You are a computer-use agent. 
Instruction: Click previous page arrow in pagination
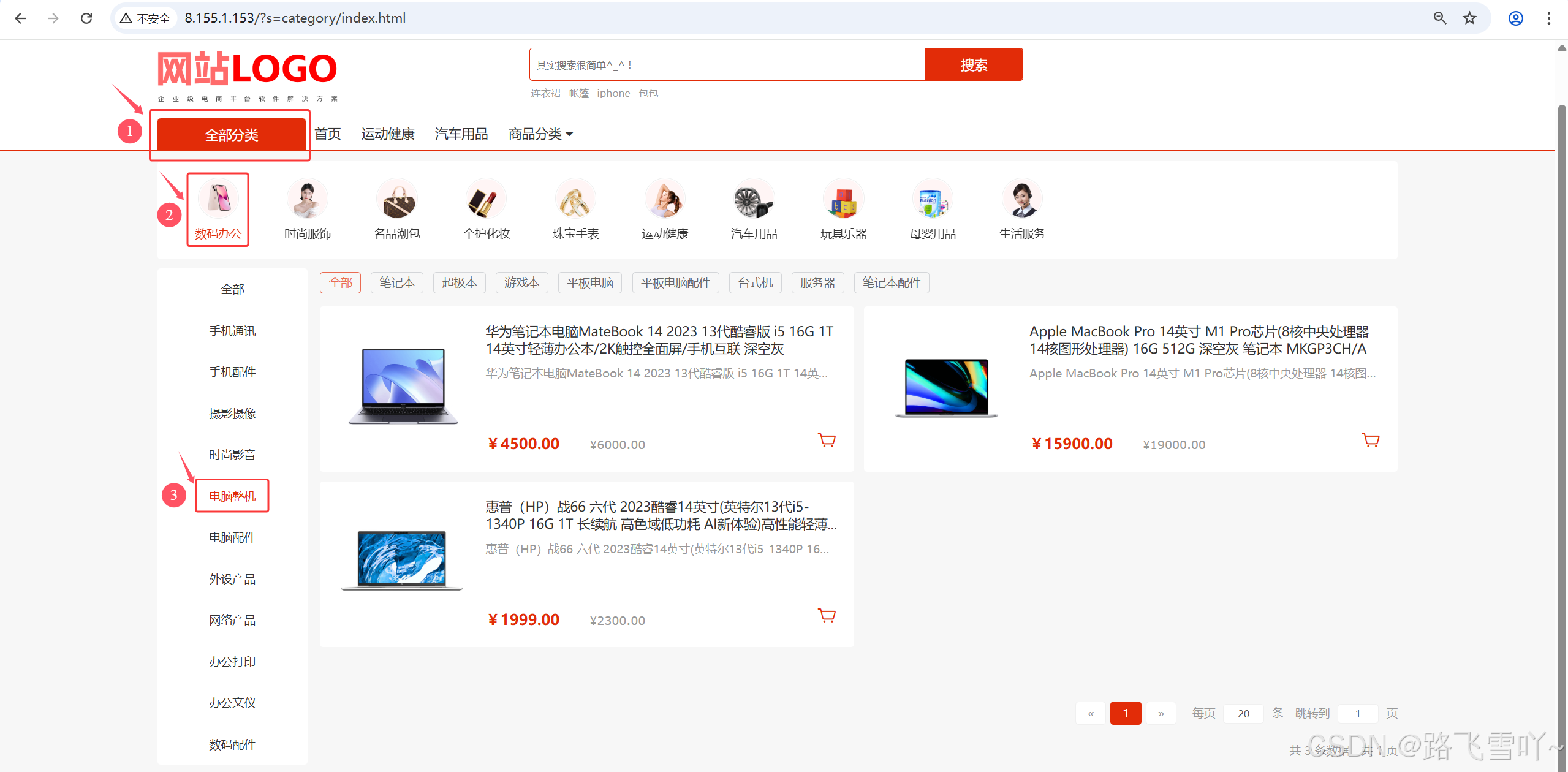tap(1091, 713)
